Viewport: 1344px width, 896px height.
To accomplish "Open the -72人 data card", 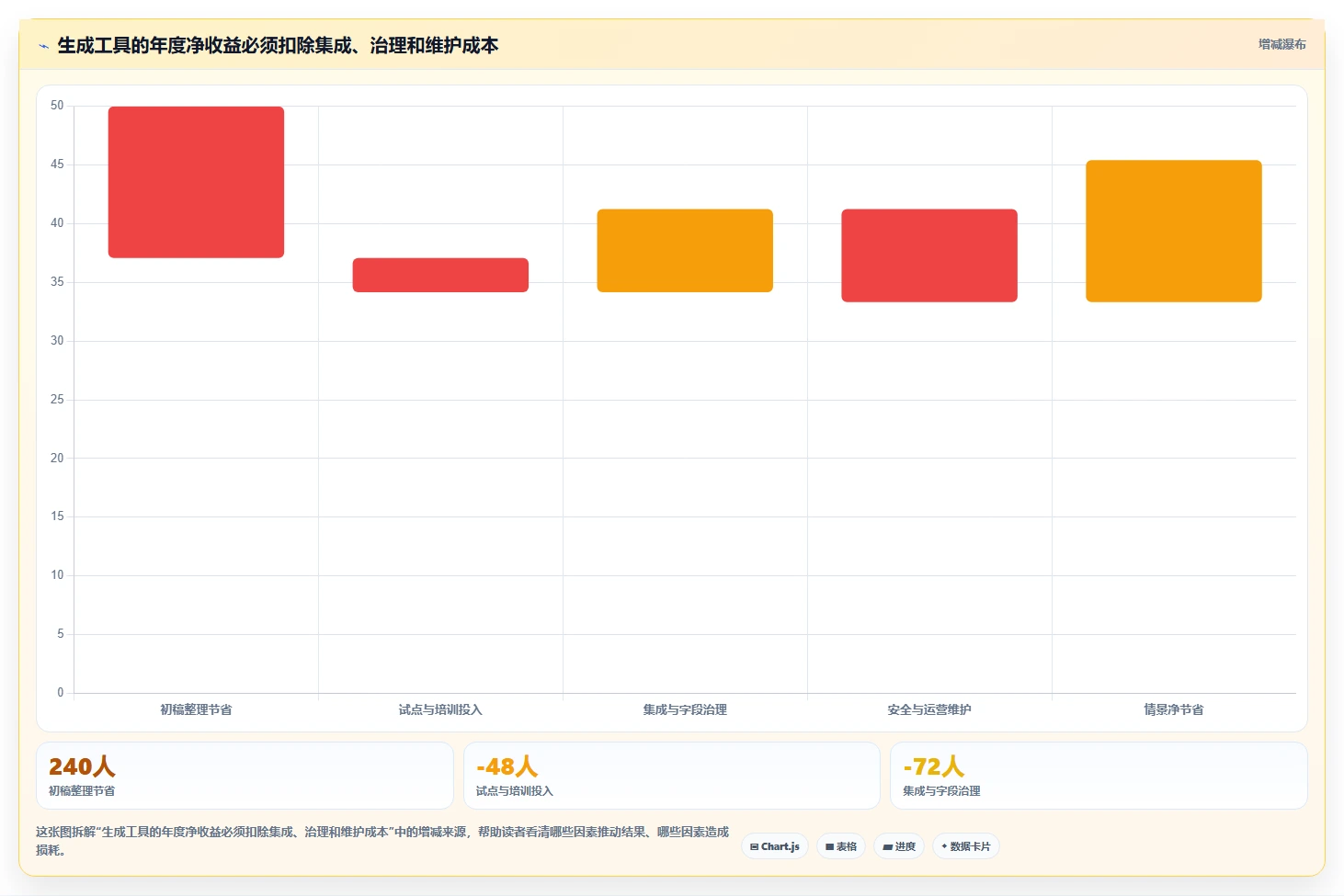I will pyautogui.click(x=1099, y=776).
